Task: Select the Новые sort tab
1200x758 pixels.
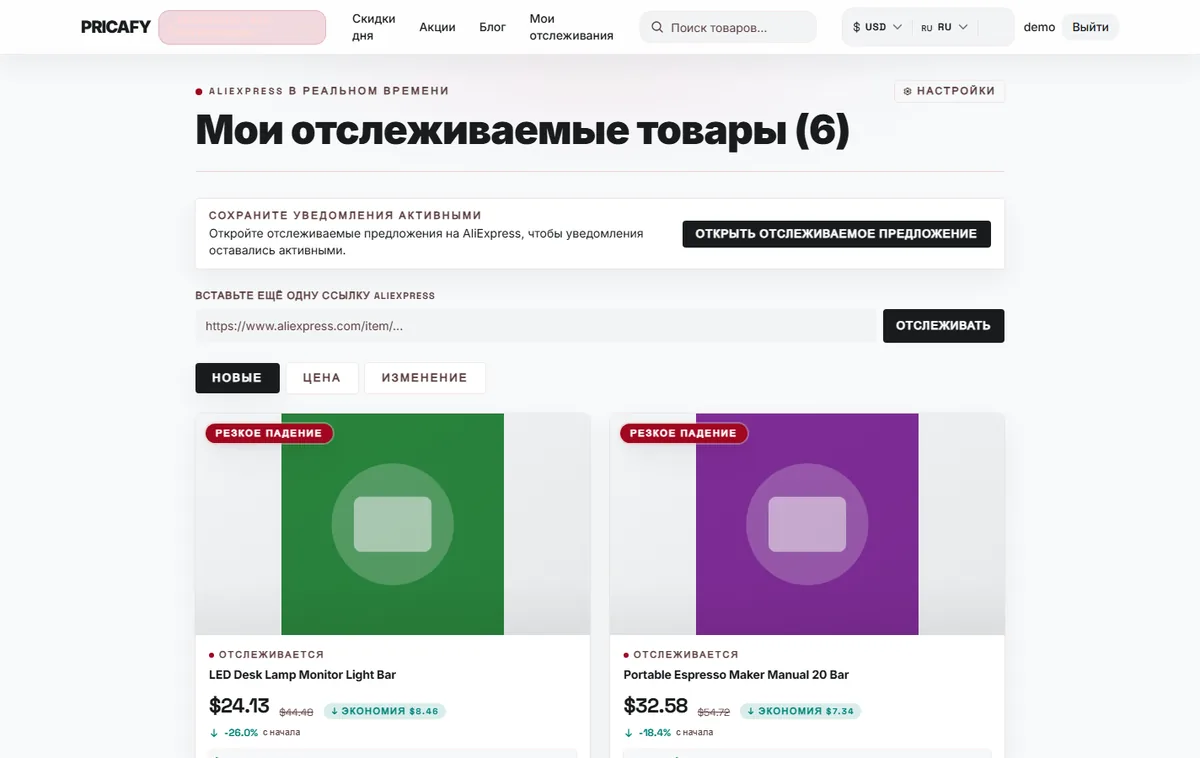Action: point(237,378)
